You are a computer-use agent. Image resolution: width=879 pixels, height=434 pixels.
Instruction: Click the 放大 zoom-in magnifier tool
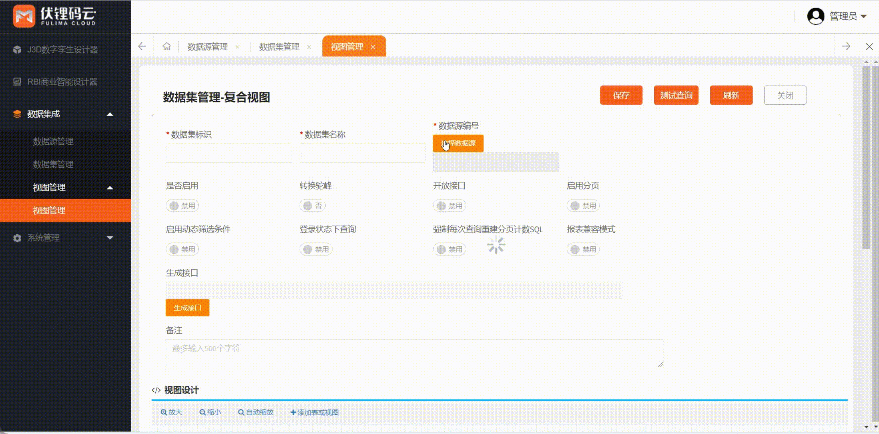[x=172, y=412]
